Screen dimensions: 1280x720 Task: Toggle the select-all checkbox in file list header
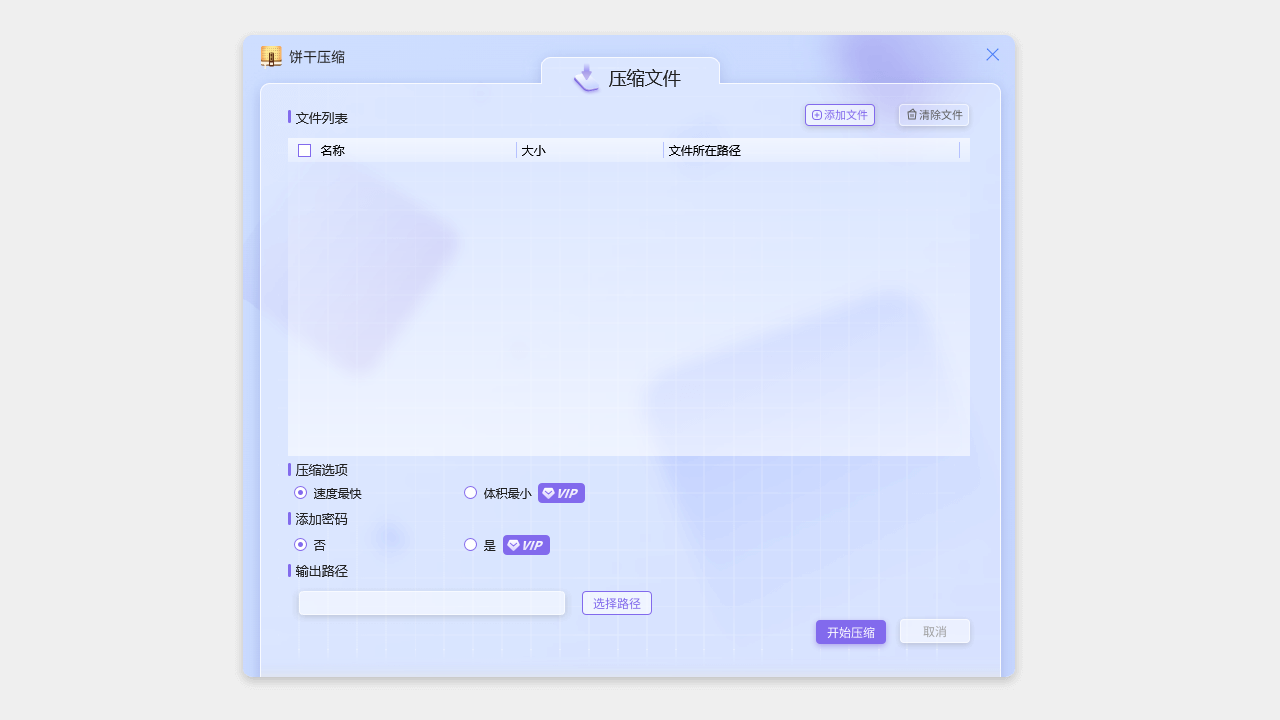coord(304,149)
